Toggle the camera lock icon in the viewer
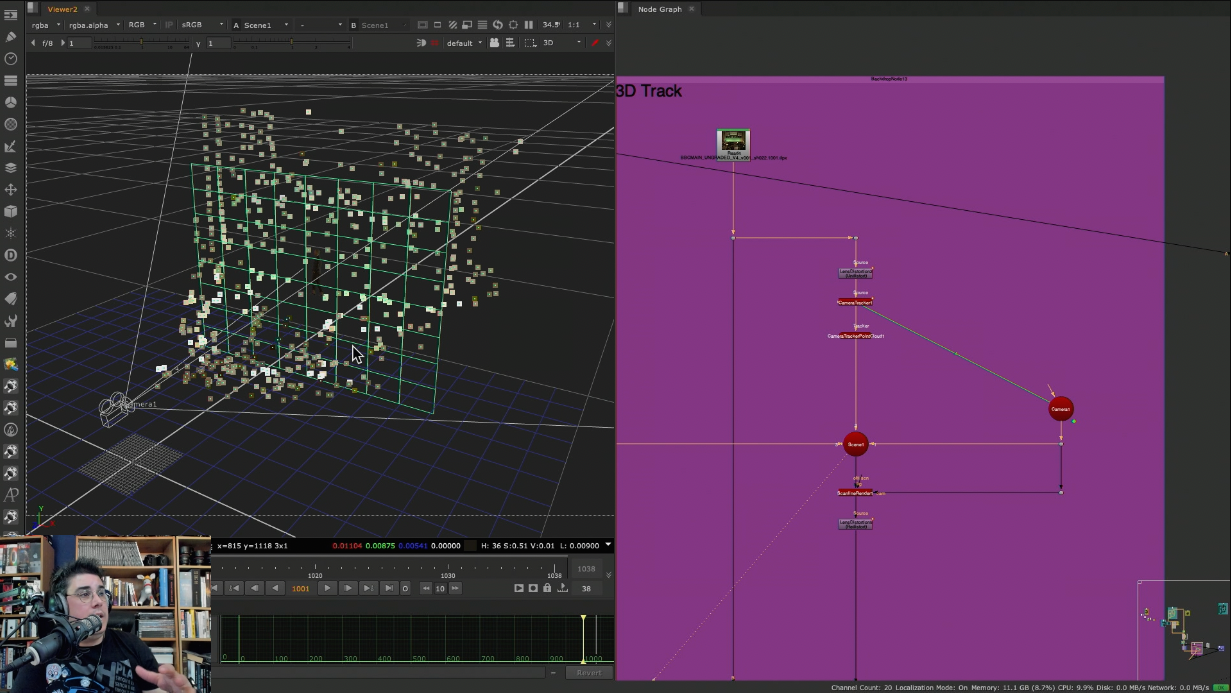 coord(494,43)
